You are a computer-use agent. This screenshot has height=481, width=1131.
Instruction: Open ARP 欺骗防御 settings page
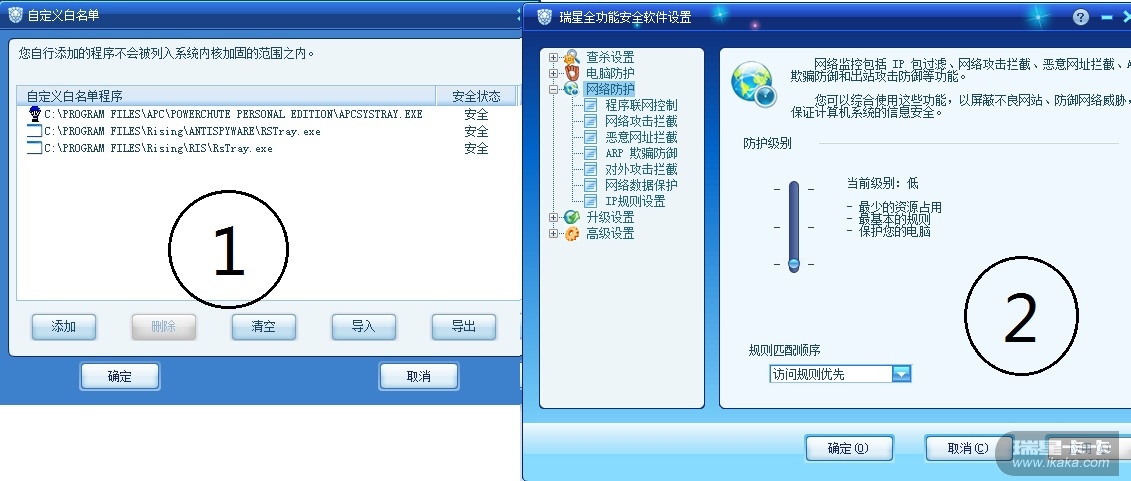[x=641, y=153]
